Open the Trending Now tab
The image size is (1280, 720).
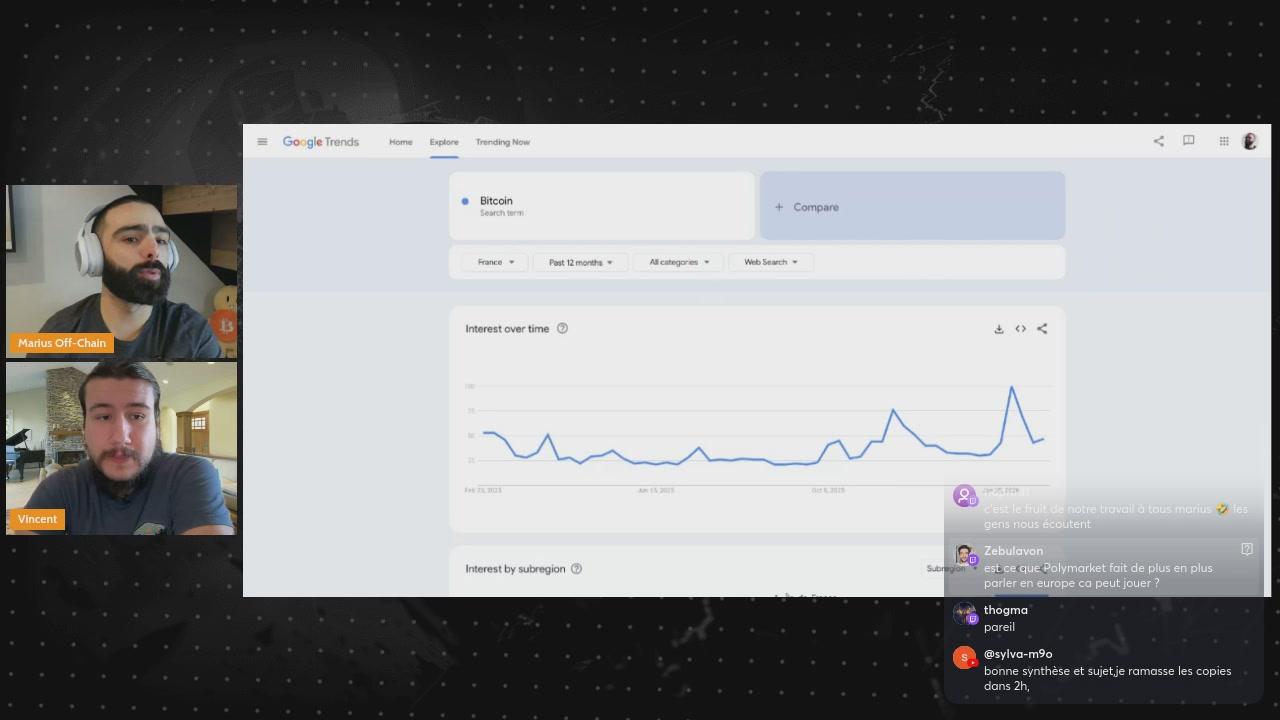[503, 142]
